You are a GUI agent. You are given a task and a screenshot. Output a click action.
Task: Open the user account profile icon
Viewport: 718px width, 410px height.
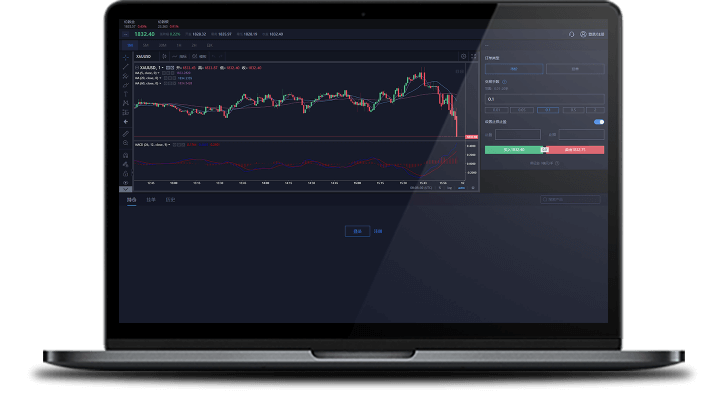(583, 34)
